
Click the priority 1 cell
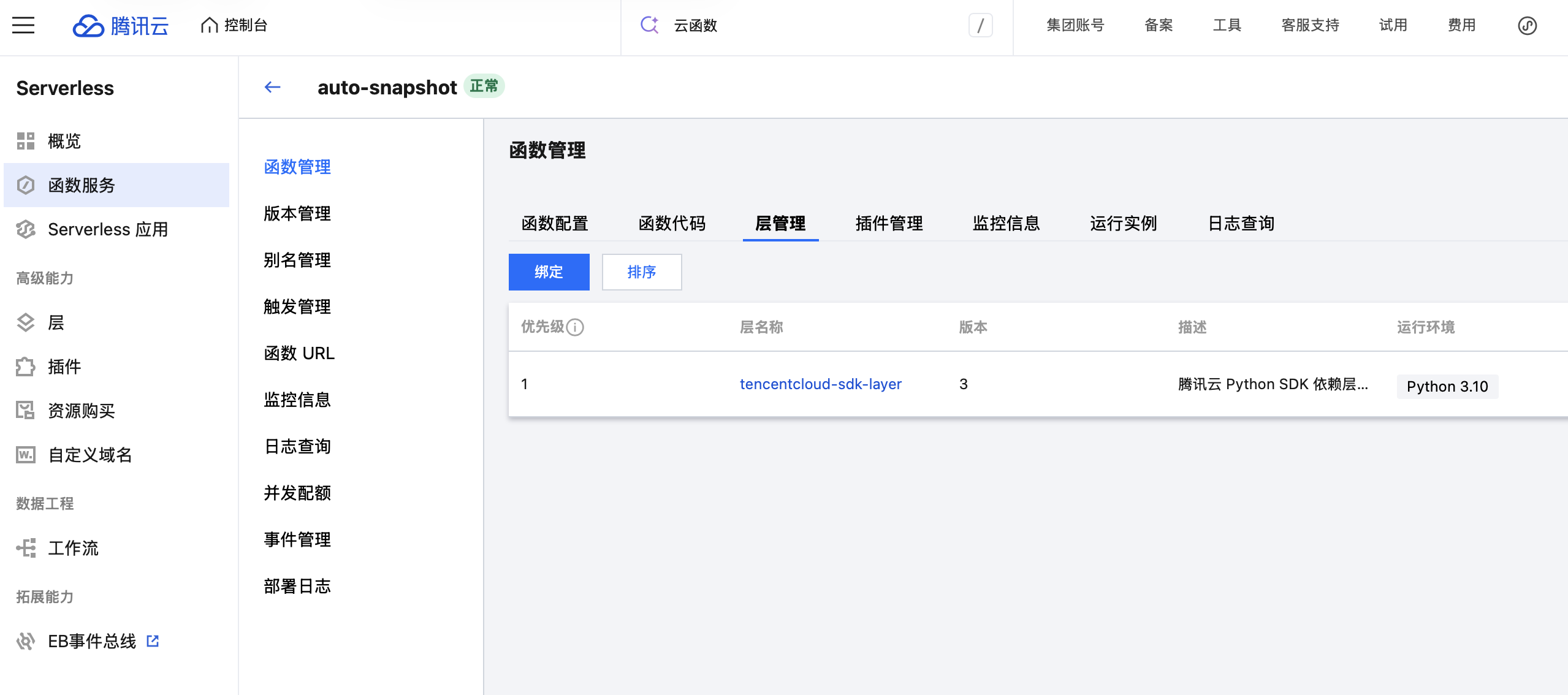pos(524,384)
